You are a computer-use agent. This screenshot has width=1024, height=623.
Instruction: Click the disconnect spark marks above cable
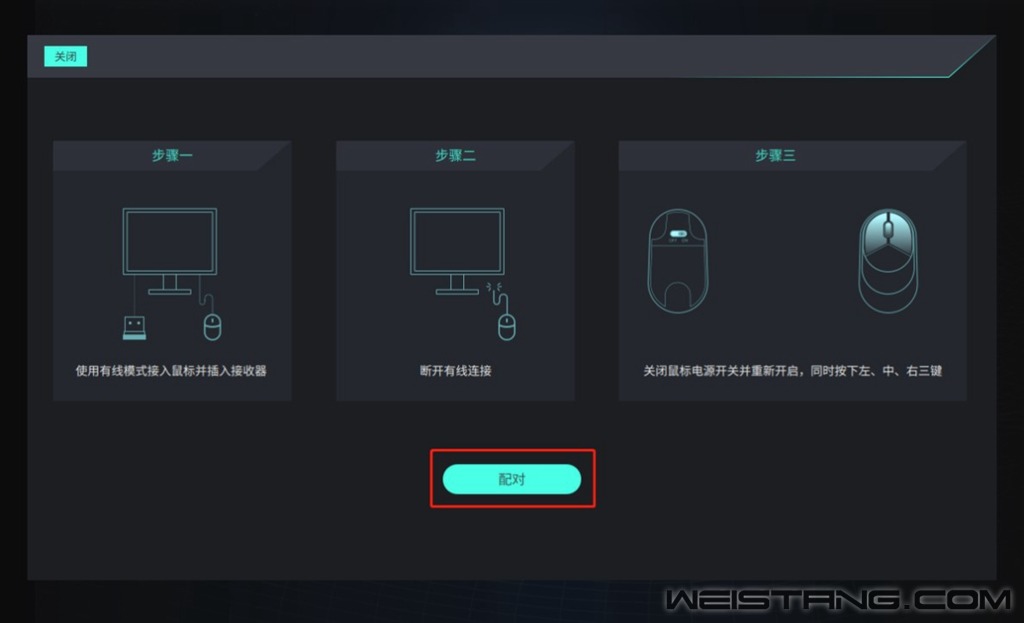click(x=494, y=287)
